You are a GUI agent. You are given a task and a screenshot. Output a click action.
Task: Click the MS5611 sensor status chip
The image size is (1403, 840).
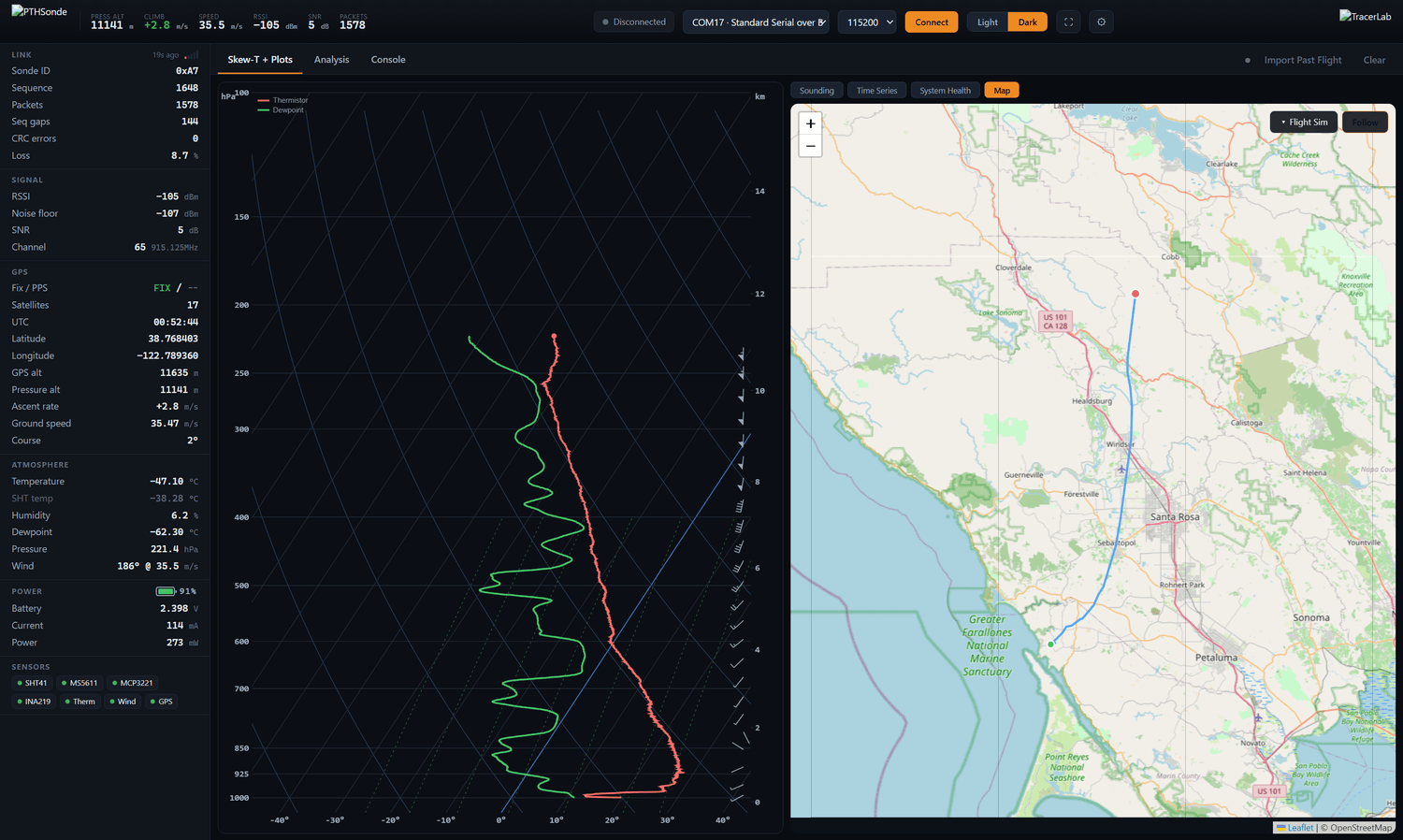tap(80, 683)
